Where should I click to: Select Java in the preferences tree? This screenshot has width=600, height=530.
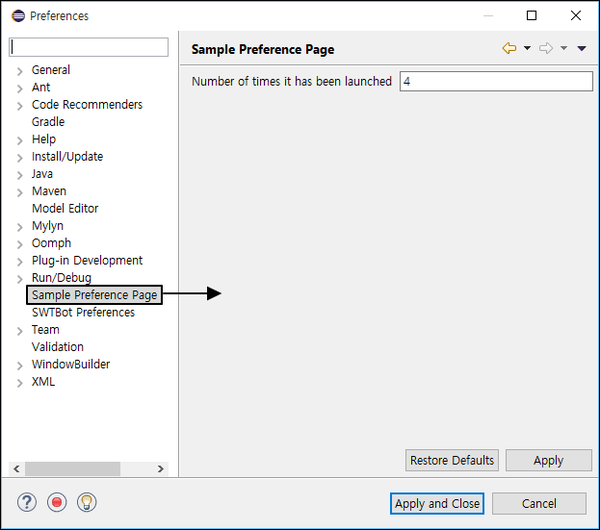coord(42,174)
